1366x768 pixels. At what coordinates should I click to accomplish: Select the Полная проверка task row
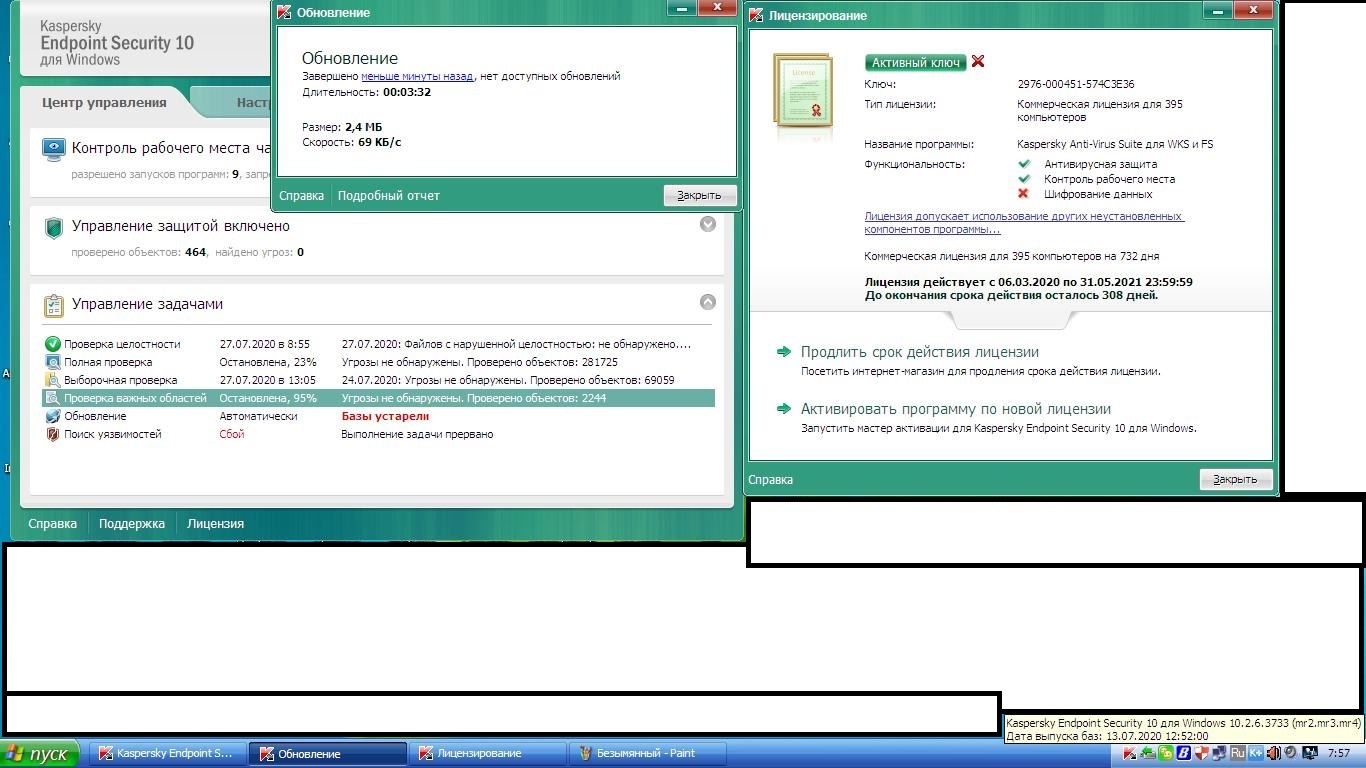(x=378, y=362)
